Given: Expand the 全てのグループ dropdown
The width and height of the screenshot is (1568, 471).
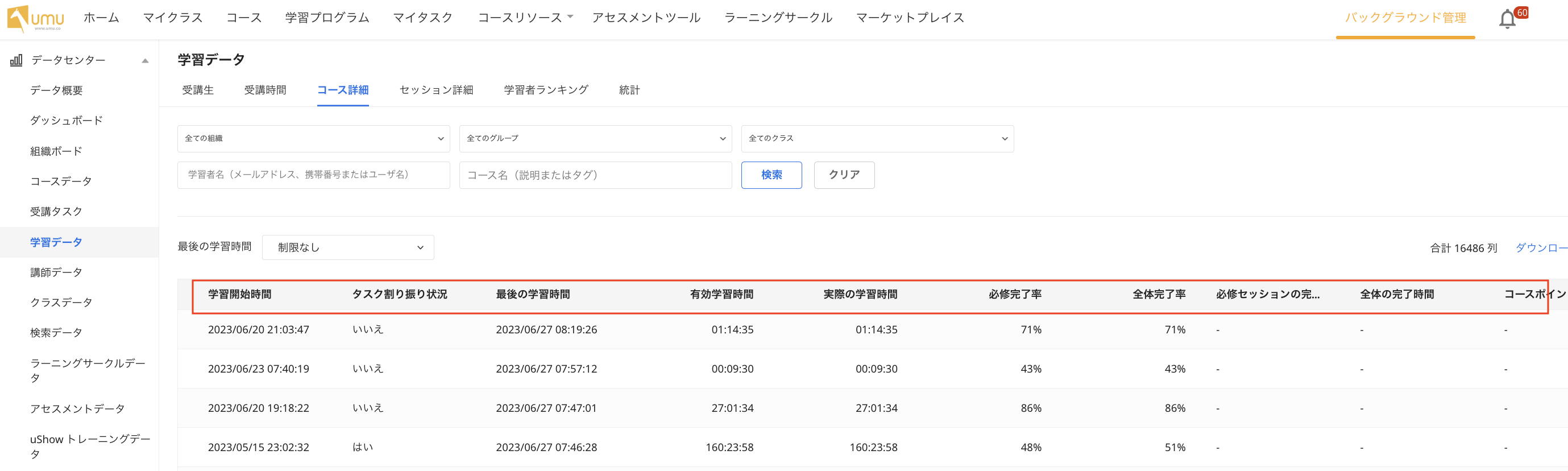Looking at the screenshot, I should (x=595, y=139).
